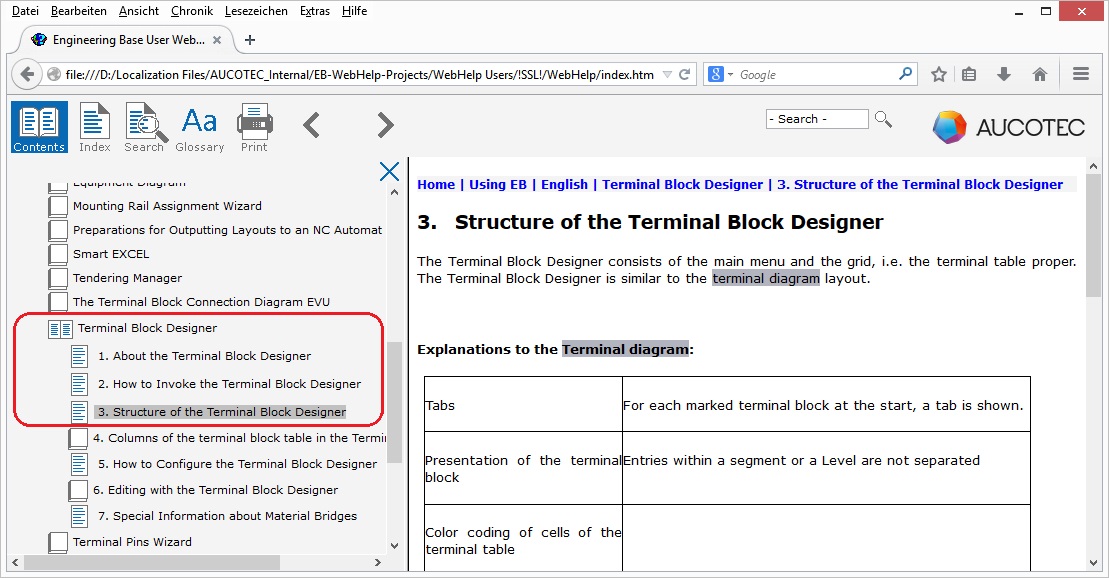This screenshot has width=1109, height=578.
Task: Bookmark this page with the star icon
Action: pyautogui.click(x=939, y=74)
